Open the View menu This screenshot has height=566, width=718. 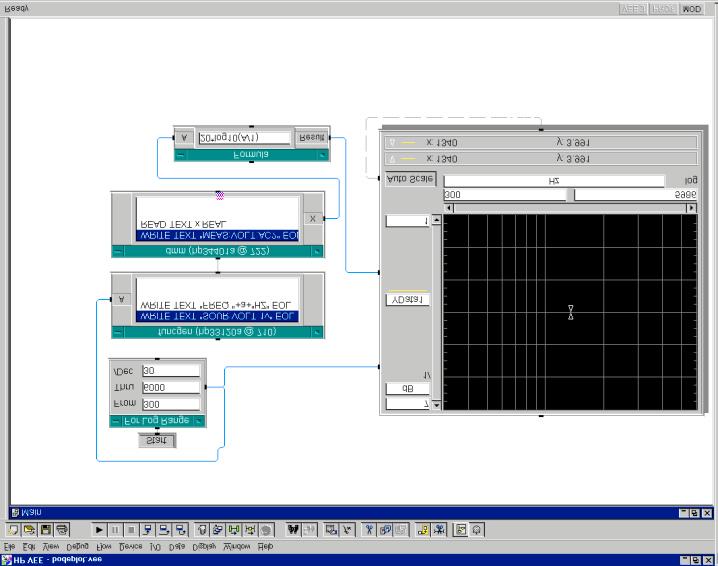pos(51,546)
